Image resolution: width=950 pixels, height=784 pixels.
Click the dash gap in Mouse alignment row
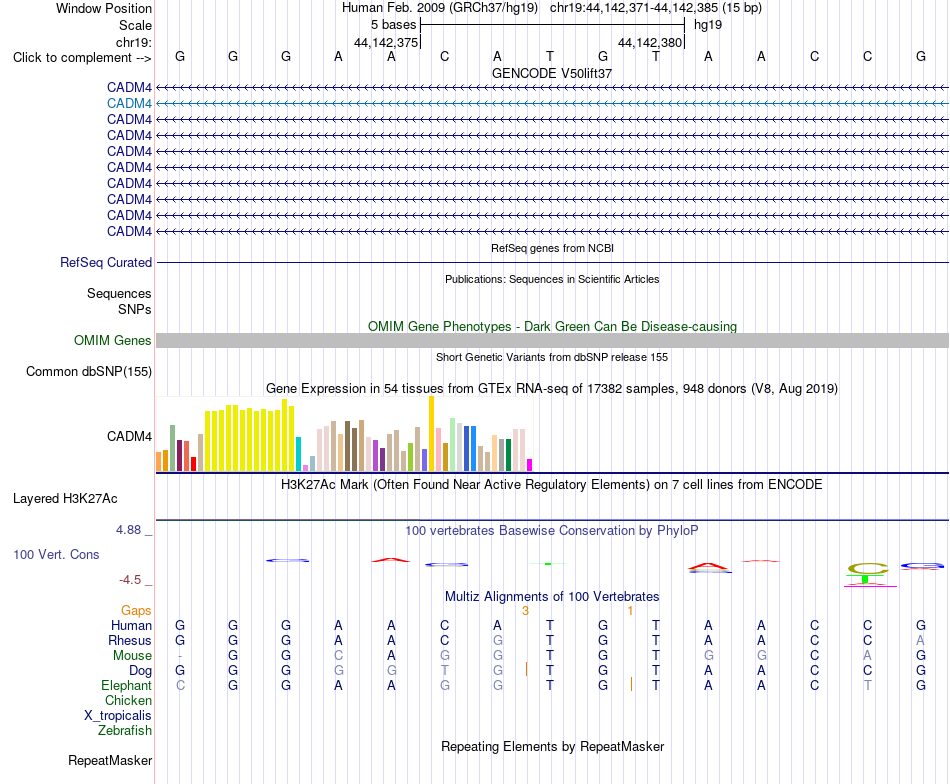coord(180,656)
